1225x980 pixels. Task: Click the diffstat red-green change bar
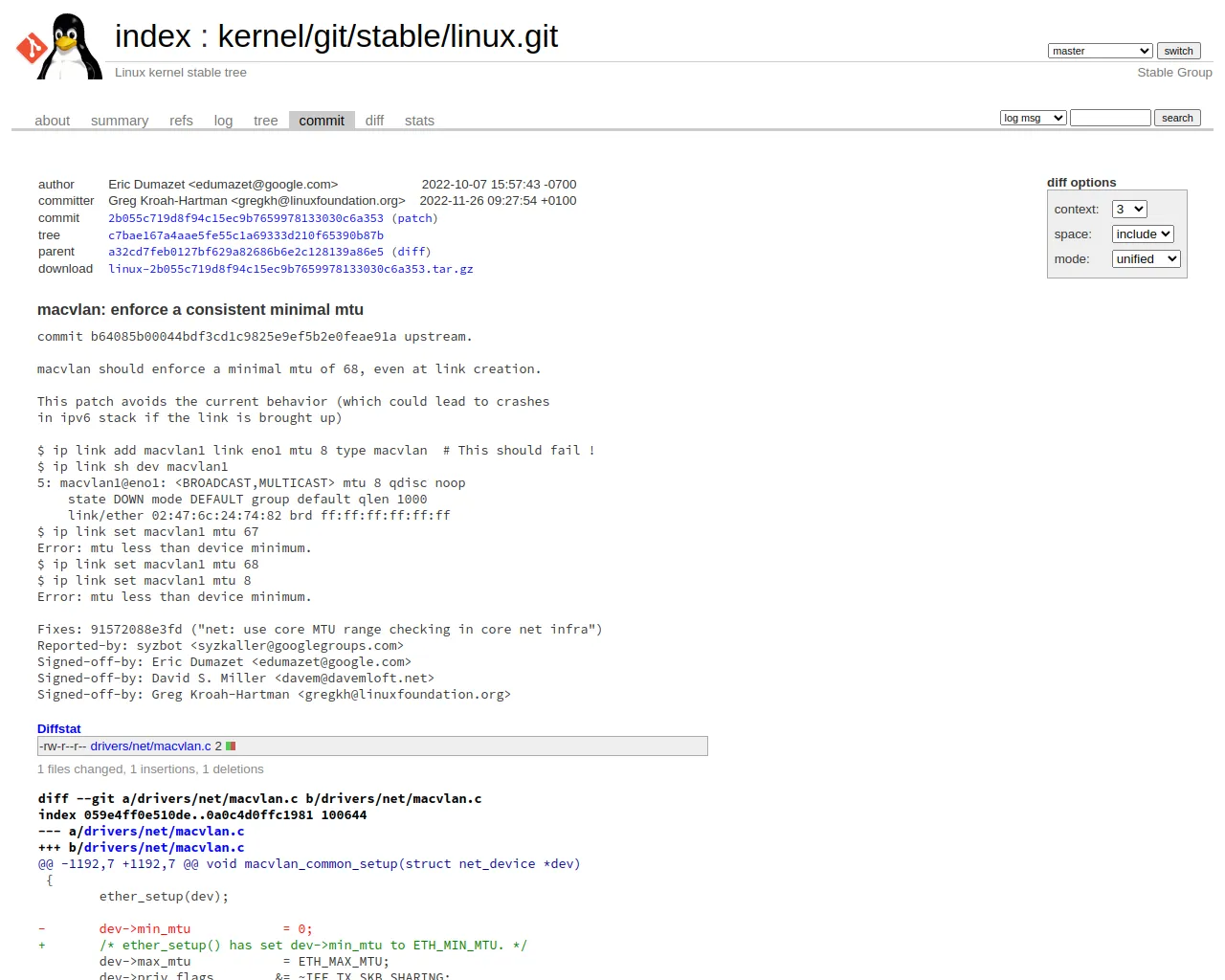click(231, 746)
